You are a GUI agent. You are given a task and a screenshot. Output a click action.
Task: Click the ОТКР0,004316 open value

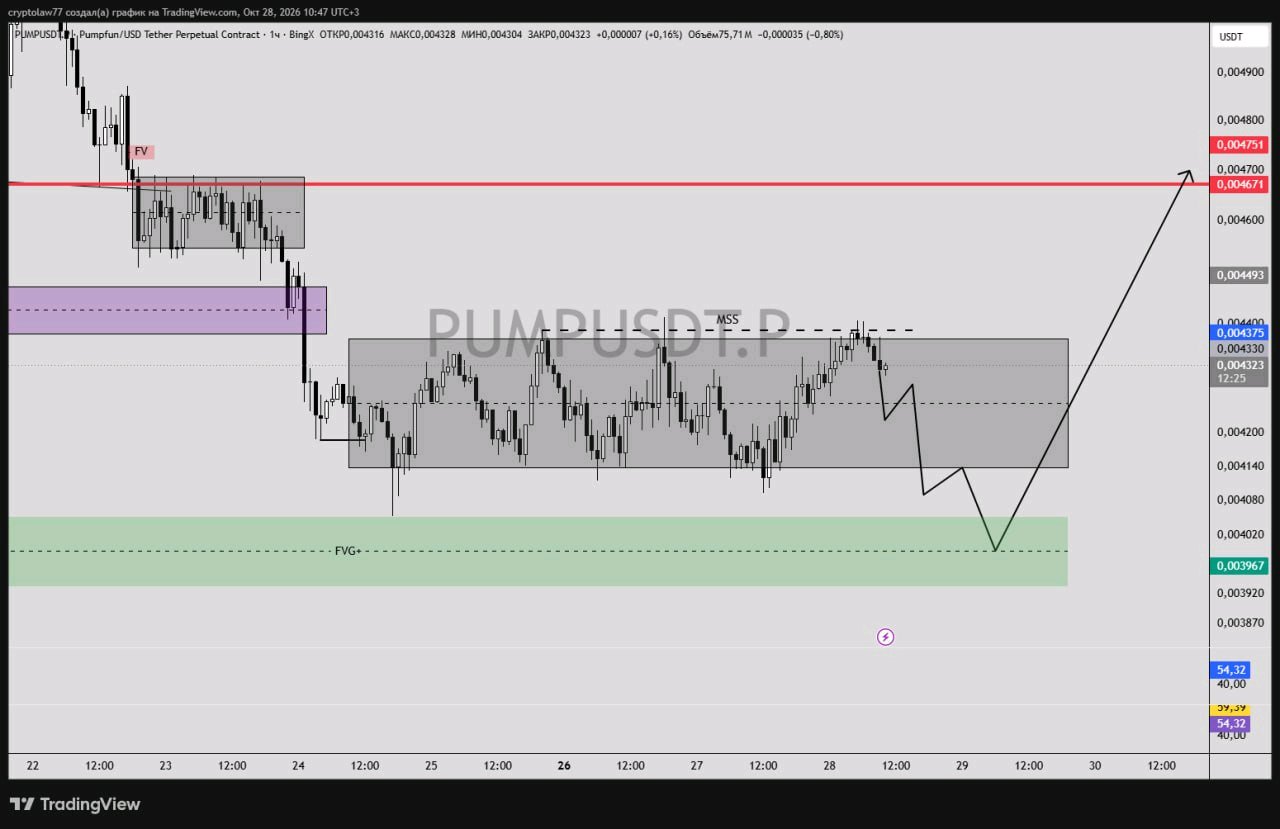(x=351, y=35)
